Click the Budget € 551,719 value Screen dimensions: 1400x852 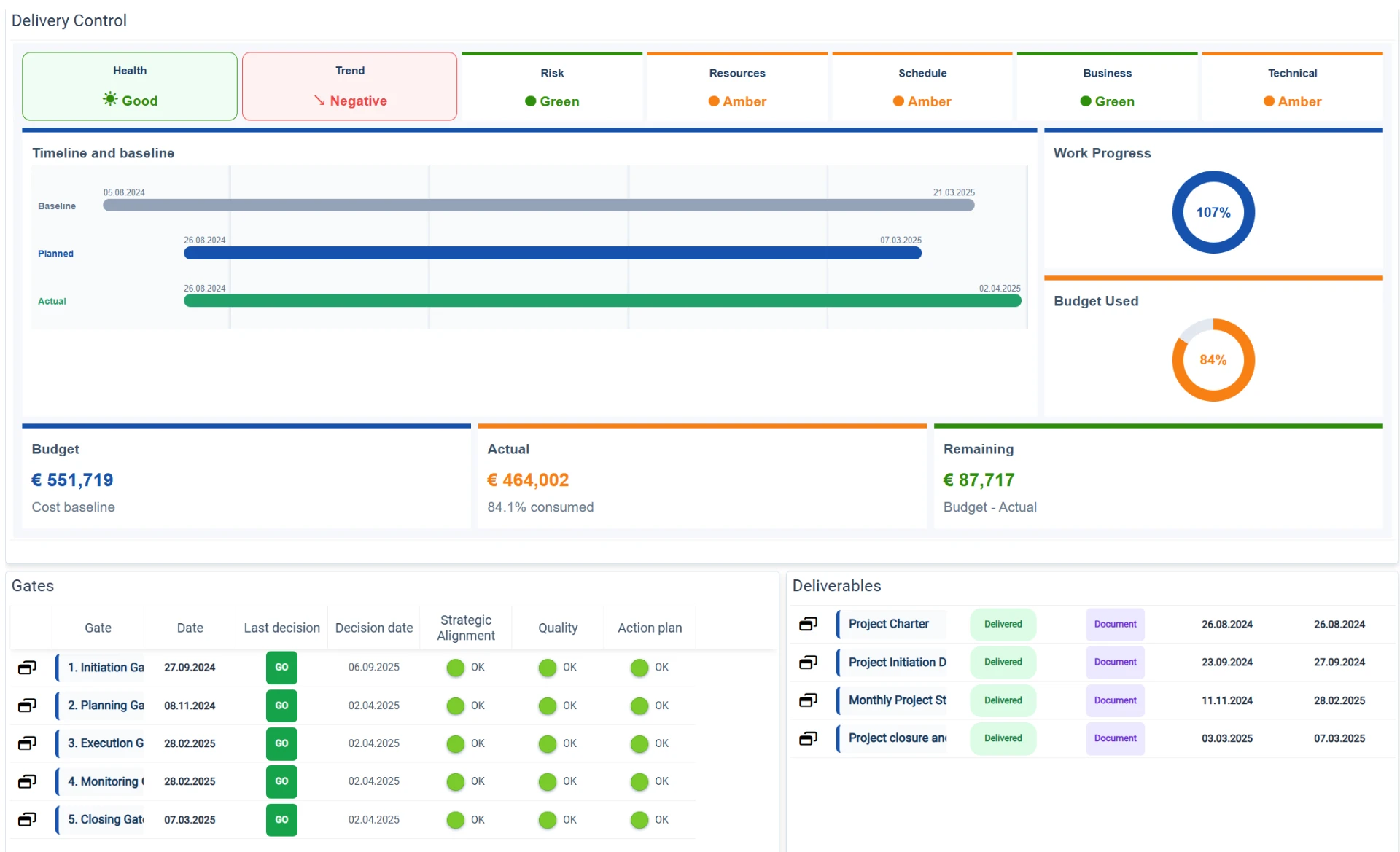click(72, 480)
